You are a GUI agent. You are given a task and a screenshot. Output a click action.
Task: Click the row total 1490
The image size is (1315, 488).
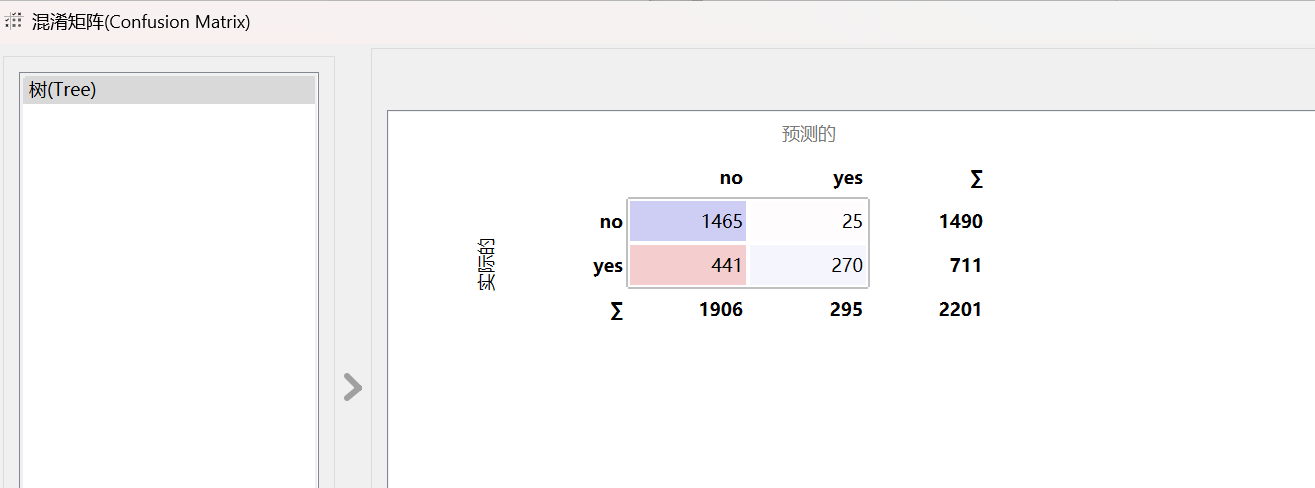(x=961, y=222)
